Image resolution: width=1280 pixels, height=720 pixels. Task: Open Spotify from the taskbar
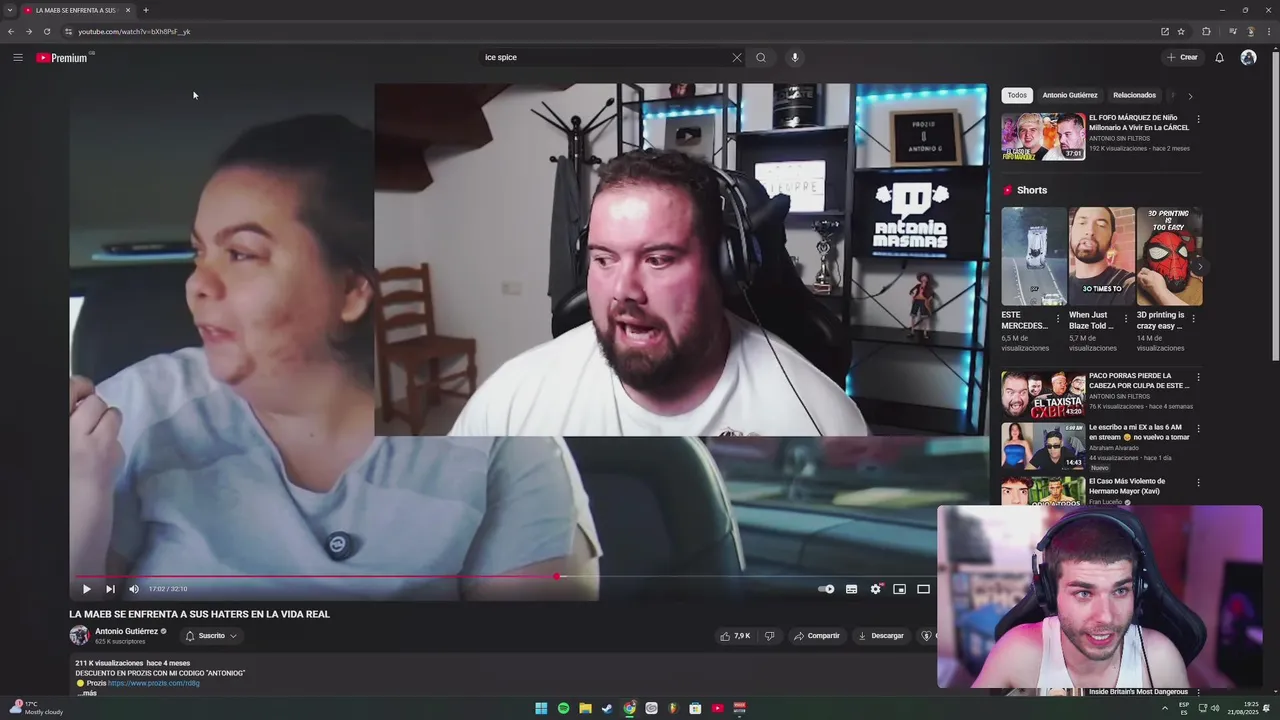click(563, 708)
